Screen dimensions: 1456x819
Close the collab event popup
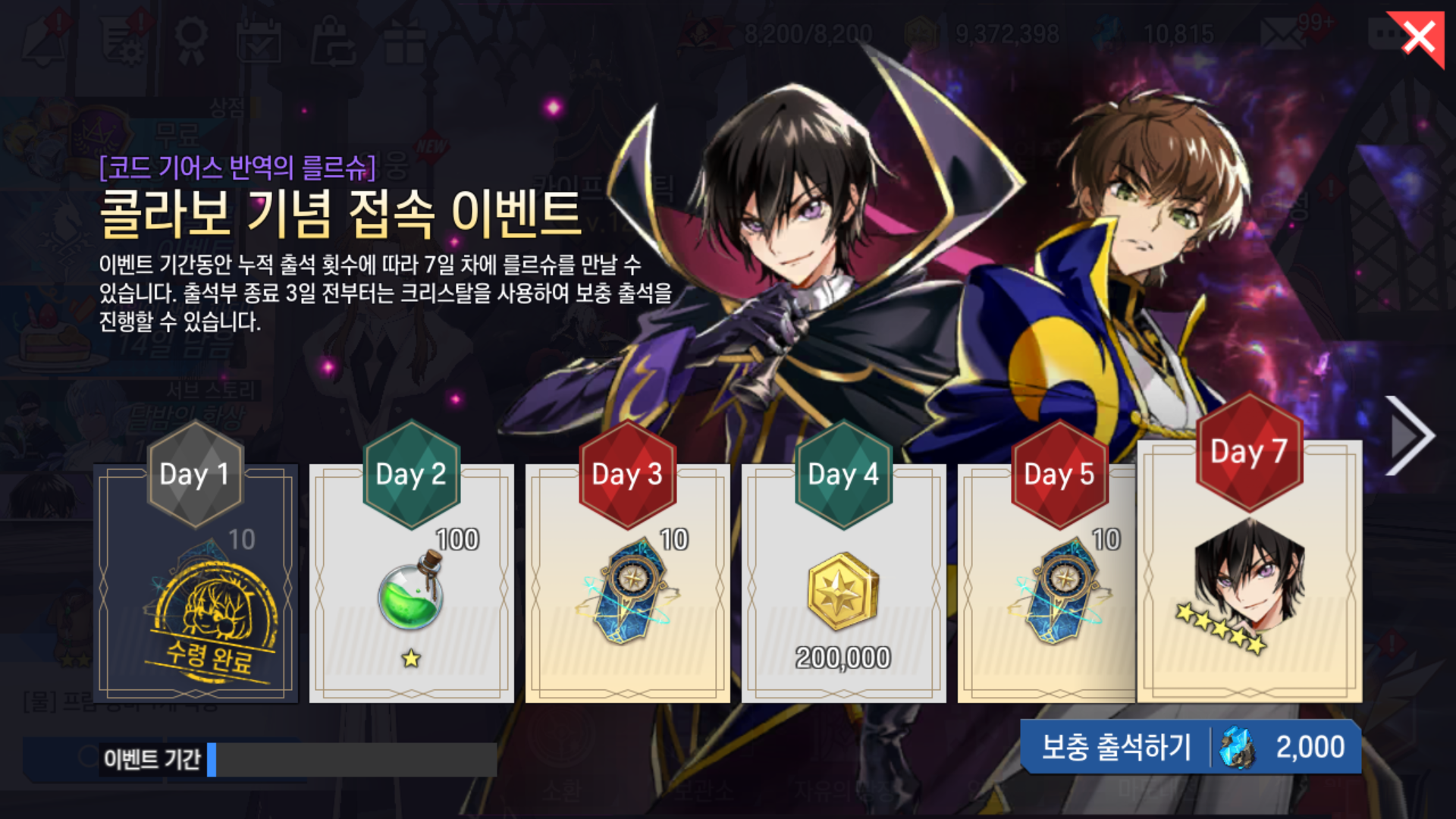coord(1417,37)
